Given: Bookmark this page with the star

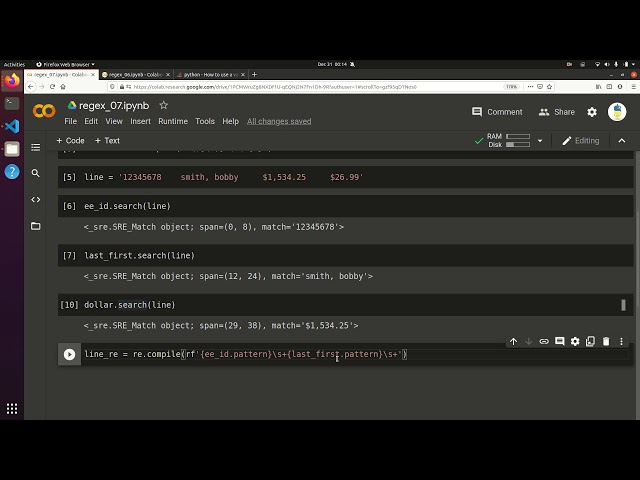Looking at the screenshot, I should tap(549, 87).
